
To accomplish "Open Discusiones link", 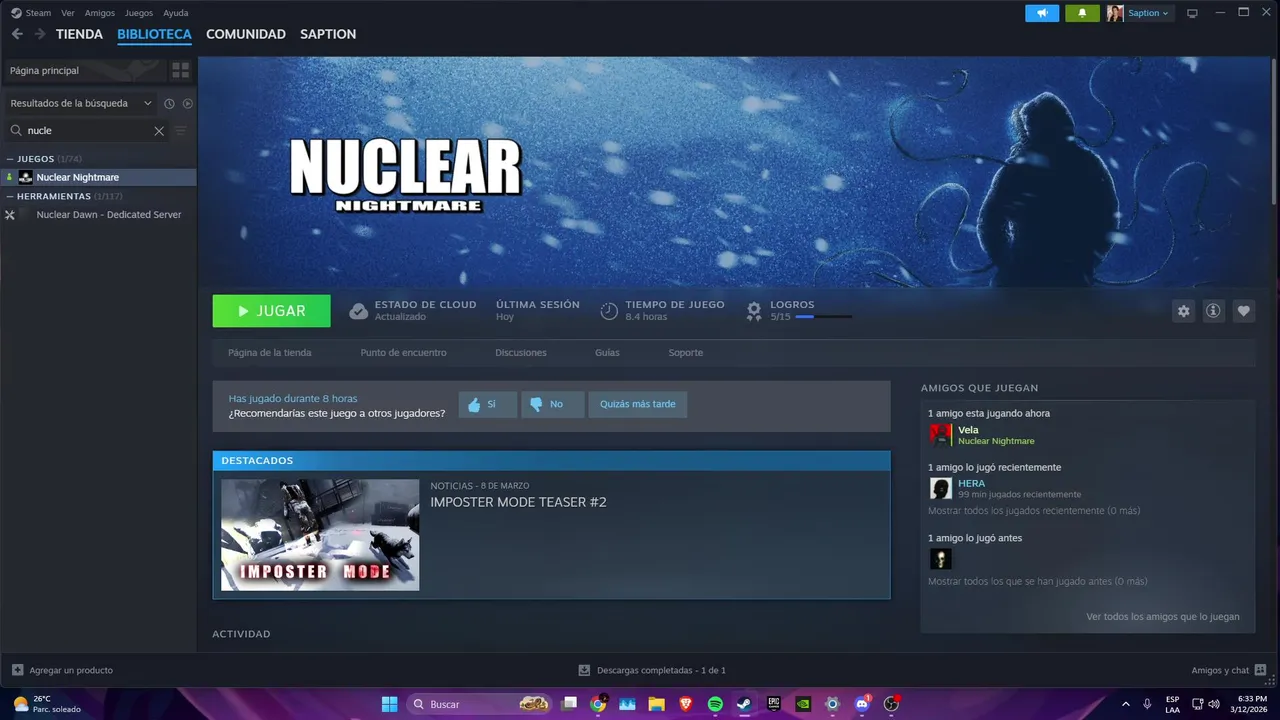I will pyautogui.click(x=521, y=352).
